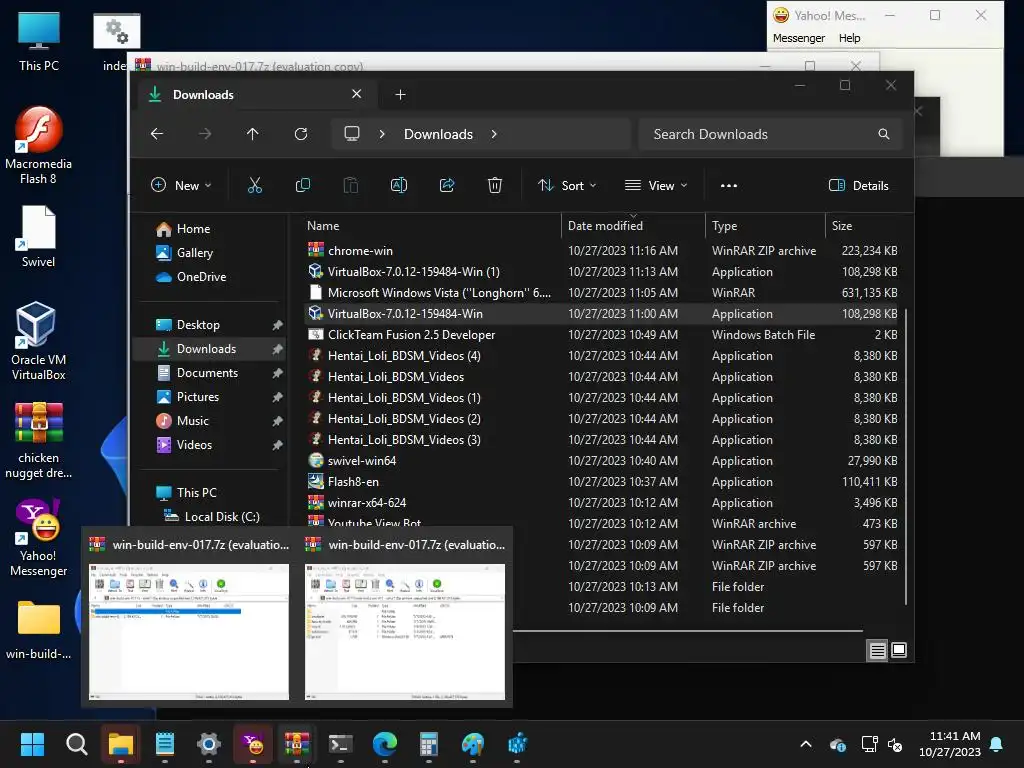The width and height of the screenshot is (1024, 768).
Task: Add a new Explorer tab
Action: 400,95
